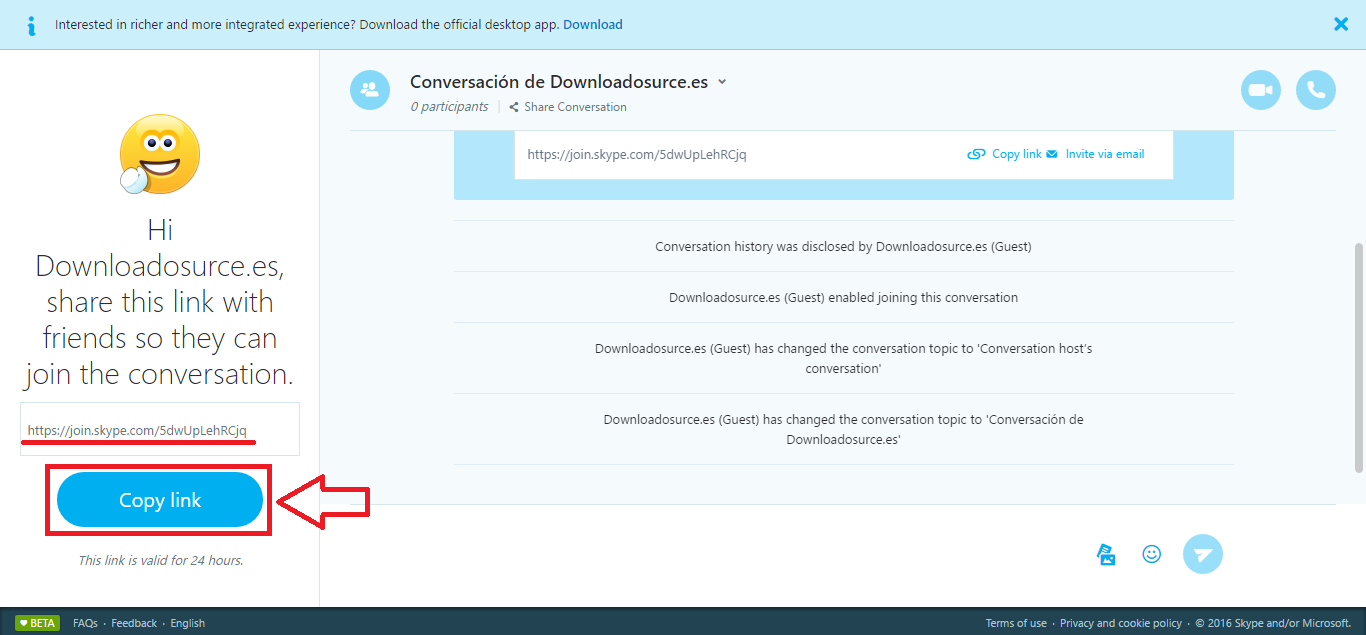Change language via English link
The width and height of the screenshot is (1366, 635).
click(187, 623)
